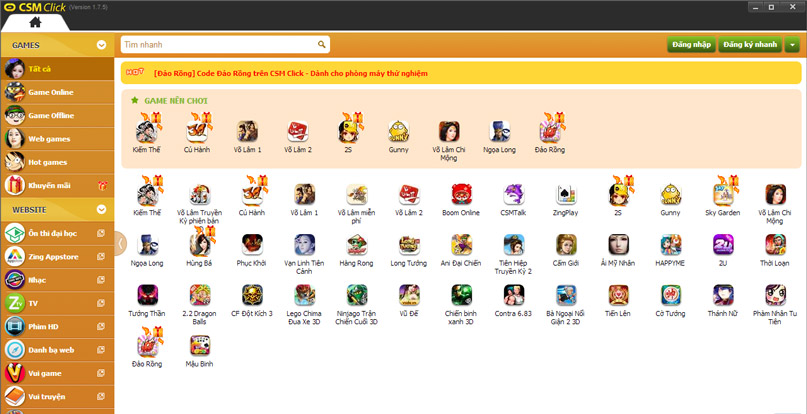Select Game Online in sidebar

tap(50, 92)
